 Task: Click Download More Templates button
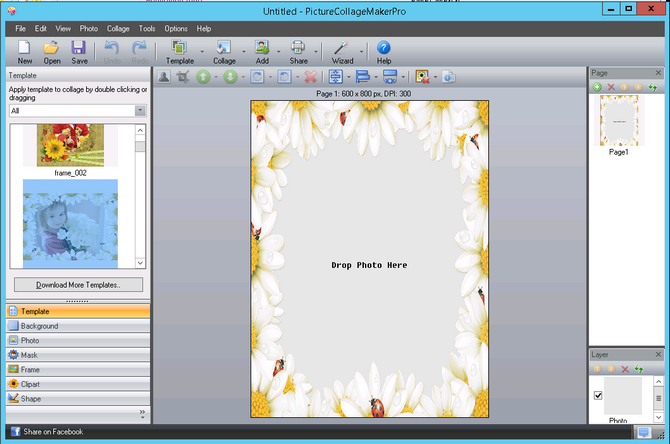coord(79,285)
